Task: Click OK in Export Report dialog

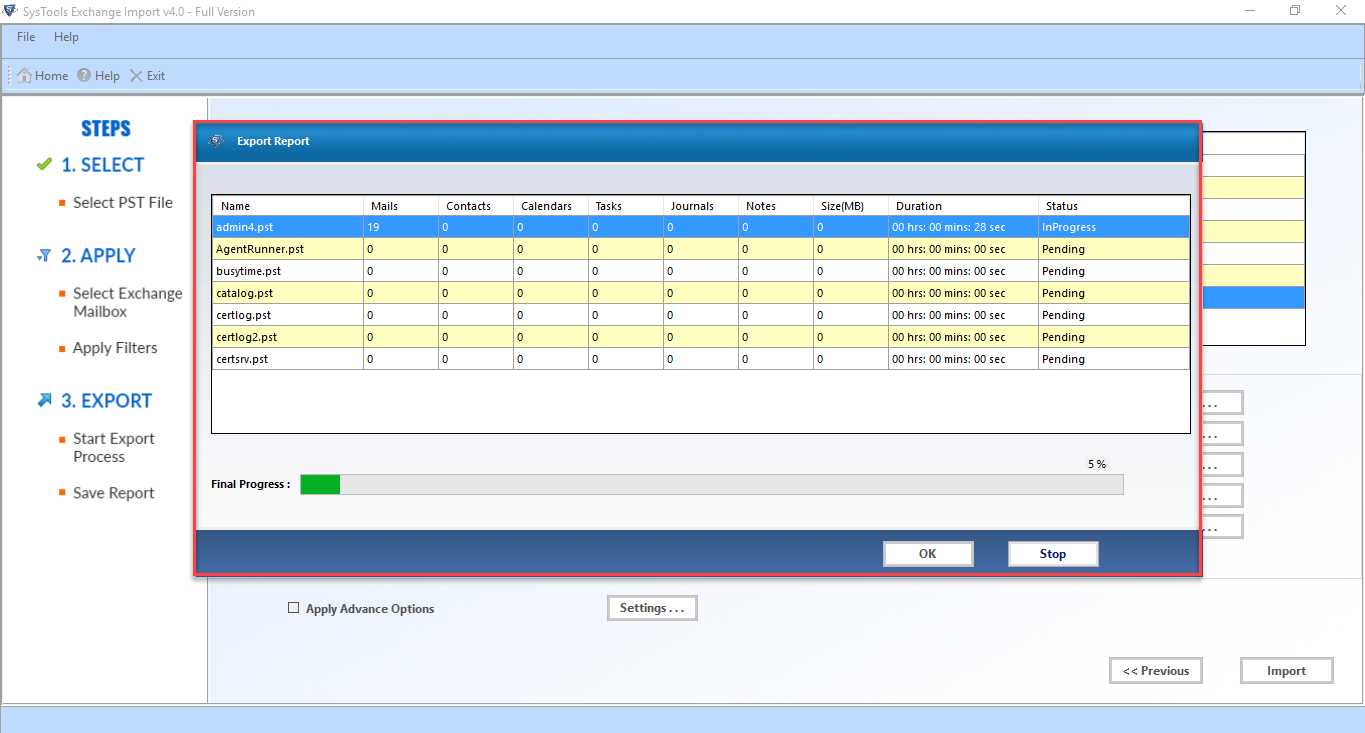Action: 928,554
